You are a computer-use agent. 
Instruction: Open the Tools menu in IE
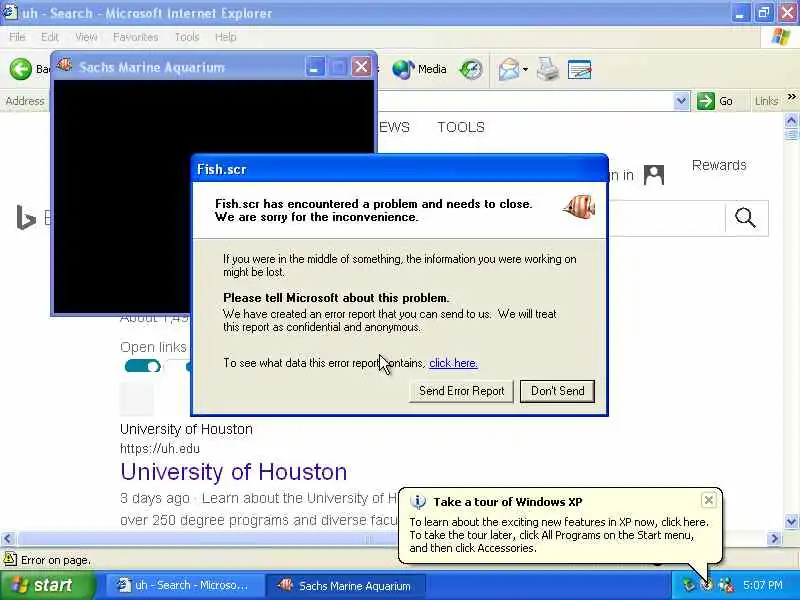click(x=187, y=37)
